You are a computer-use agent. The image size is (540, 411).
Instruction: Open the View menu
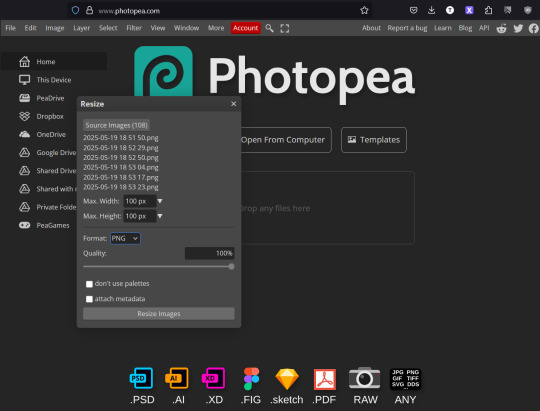(x=158, y=28)
